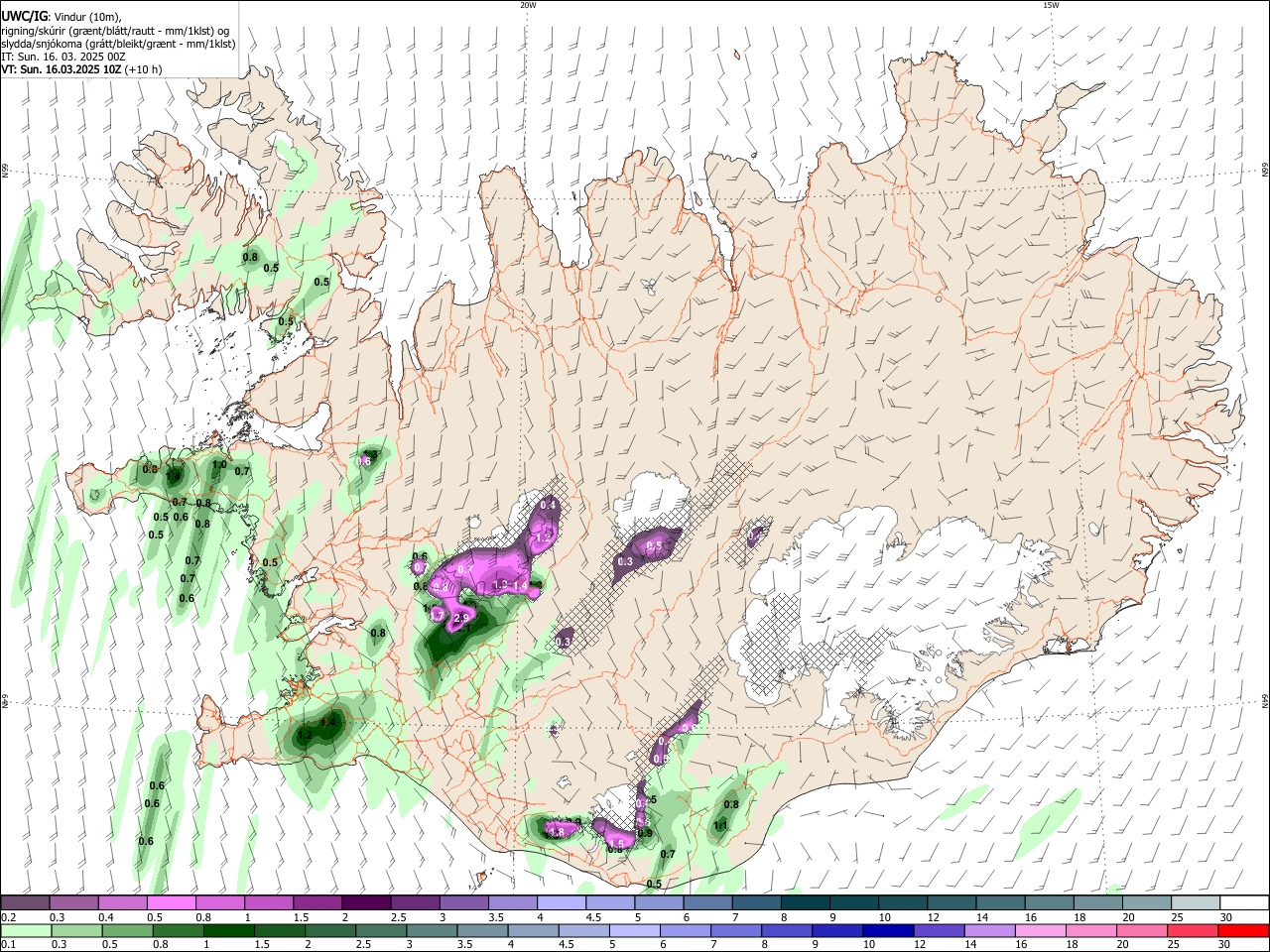Click the palest green rain swatch labeled 0.1
This screenshot has height=952, width=1270.
pos(26,930)
